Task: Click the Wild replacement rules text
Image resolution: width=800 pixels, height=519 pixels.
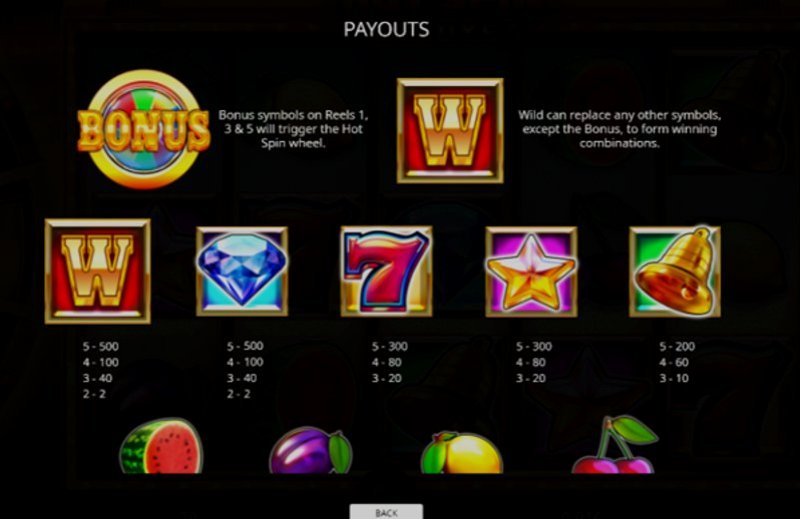Action: [x=619, y=129]
